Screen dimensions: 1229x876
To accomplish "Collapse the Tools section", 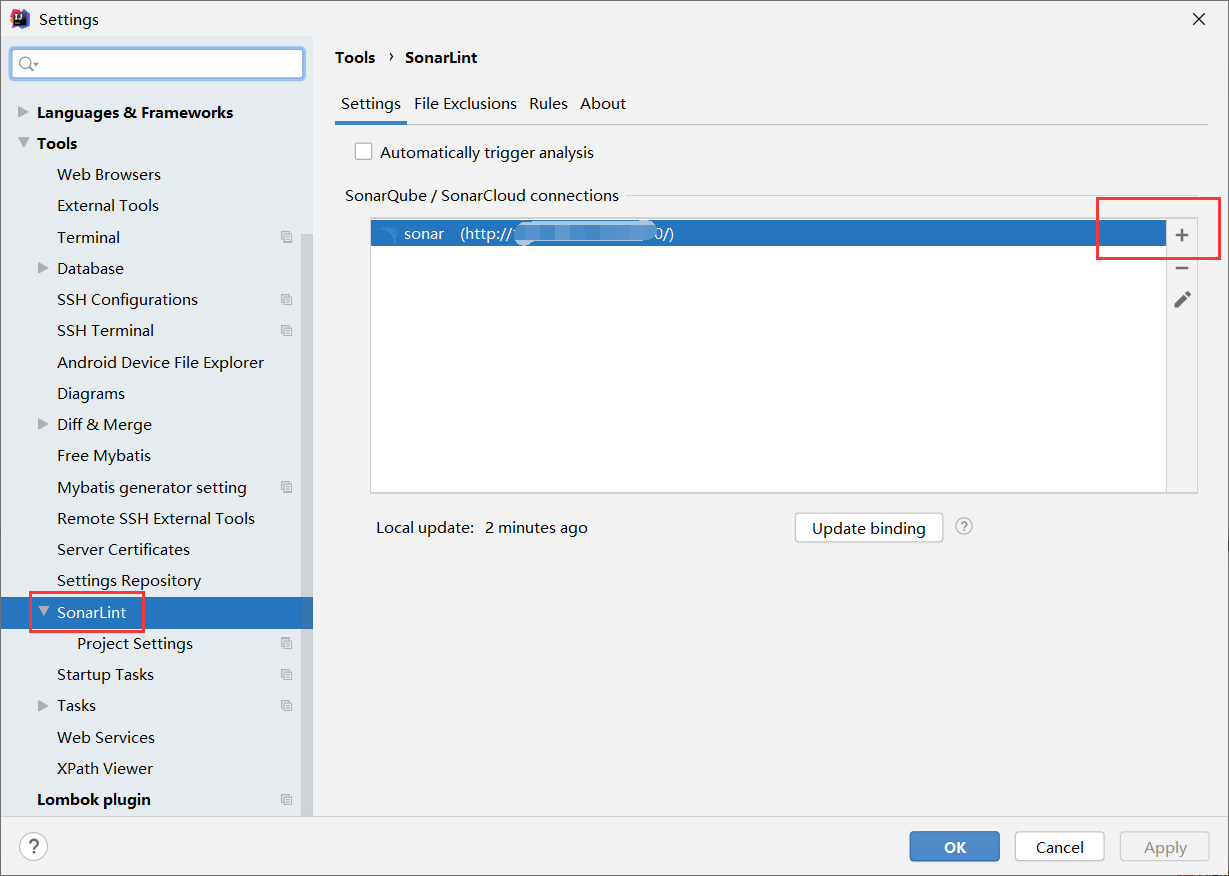I will [23, 143].
